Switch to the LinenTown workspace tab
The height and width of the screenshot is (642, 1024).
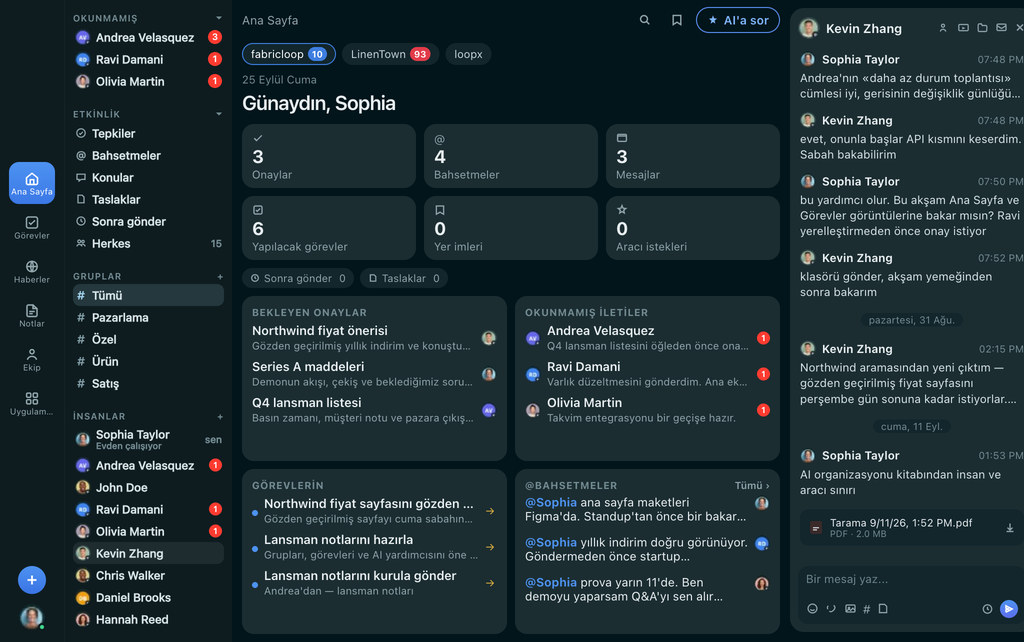(390, 54)
